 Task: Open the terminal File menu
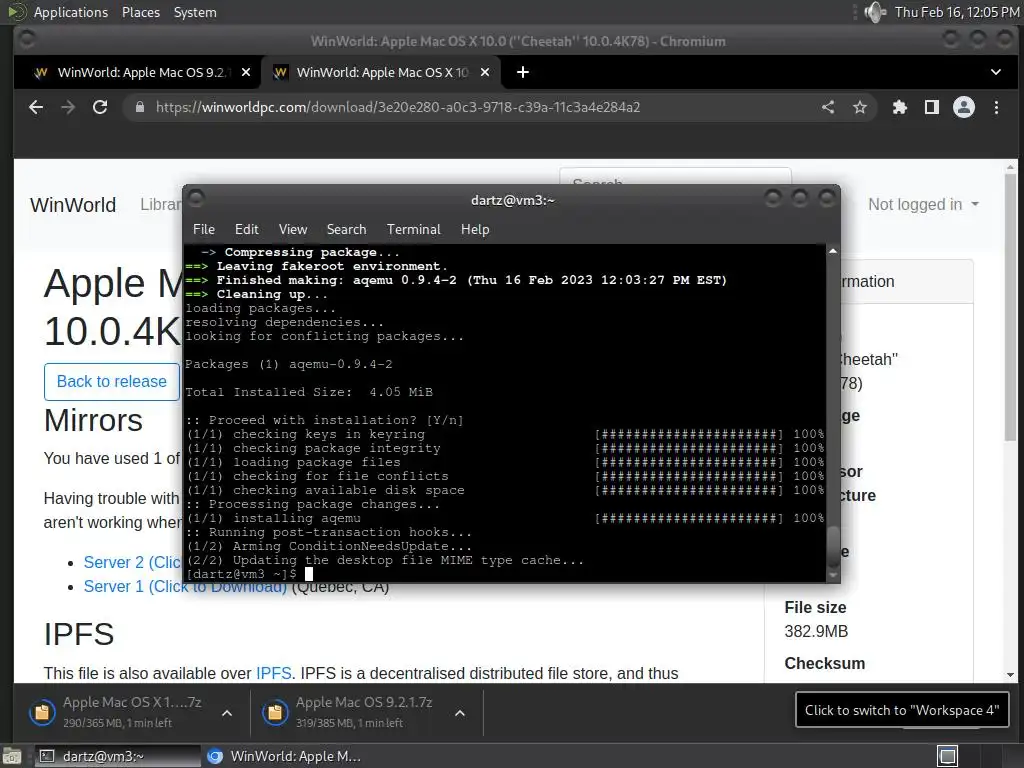204,229
